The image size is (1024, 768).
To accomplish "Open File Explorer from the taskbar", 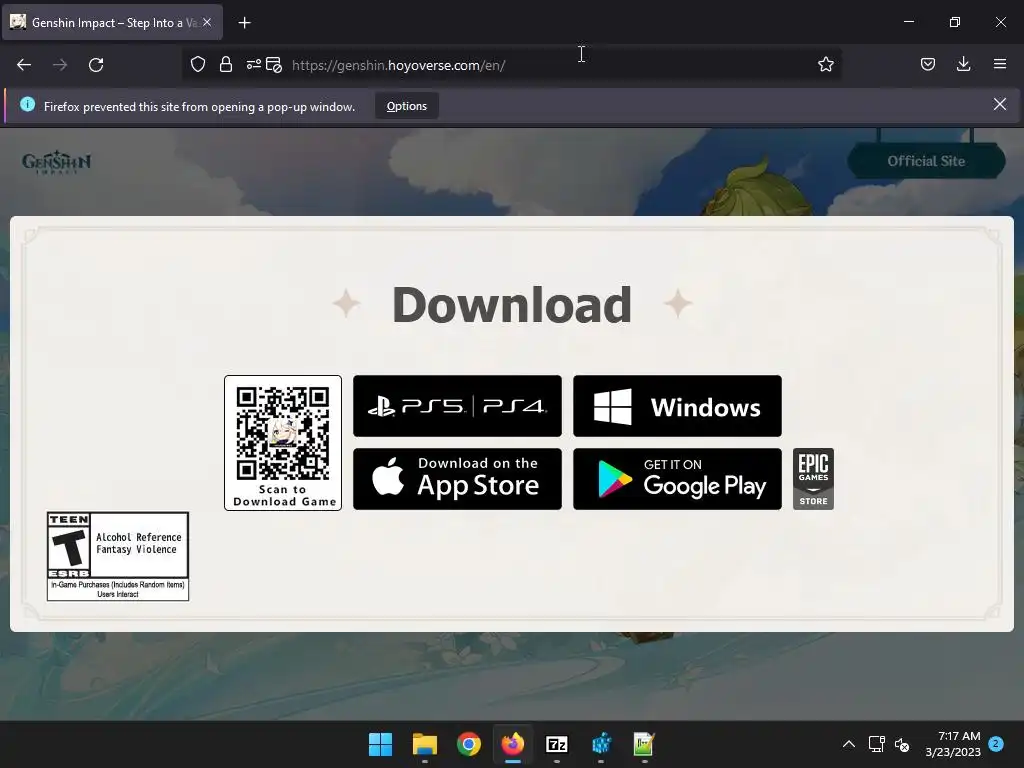I will [x=424, y=744].
